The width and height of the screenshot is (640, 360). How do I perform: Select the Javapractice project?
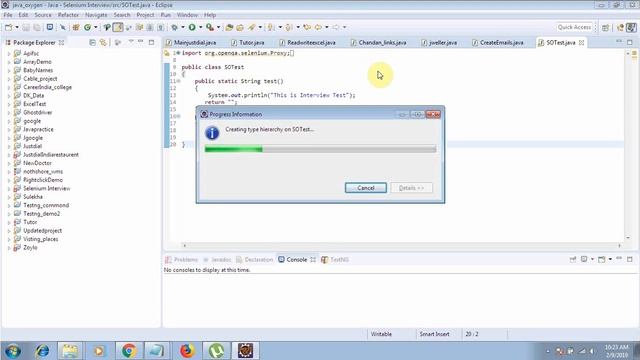[x=38, y=129]
